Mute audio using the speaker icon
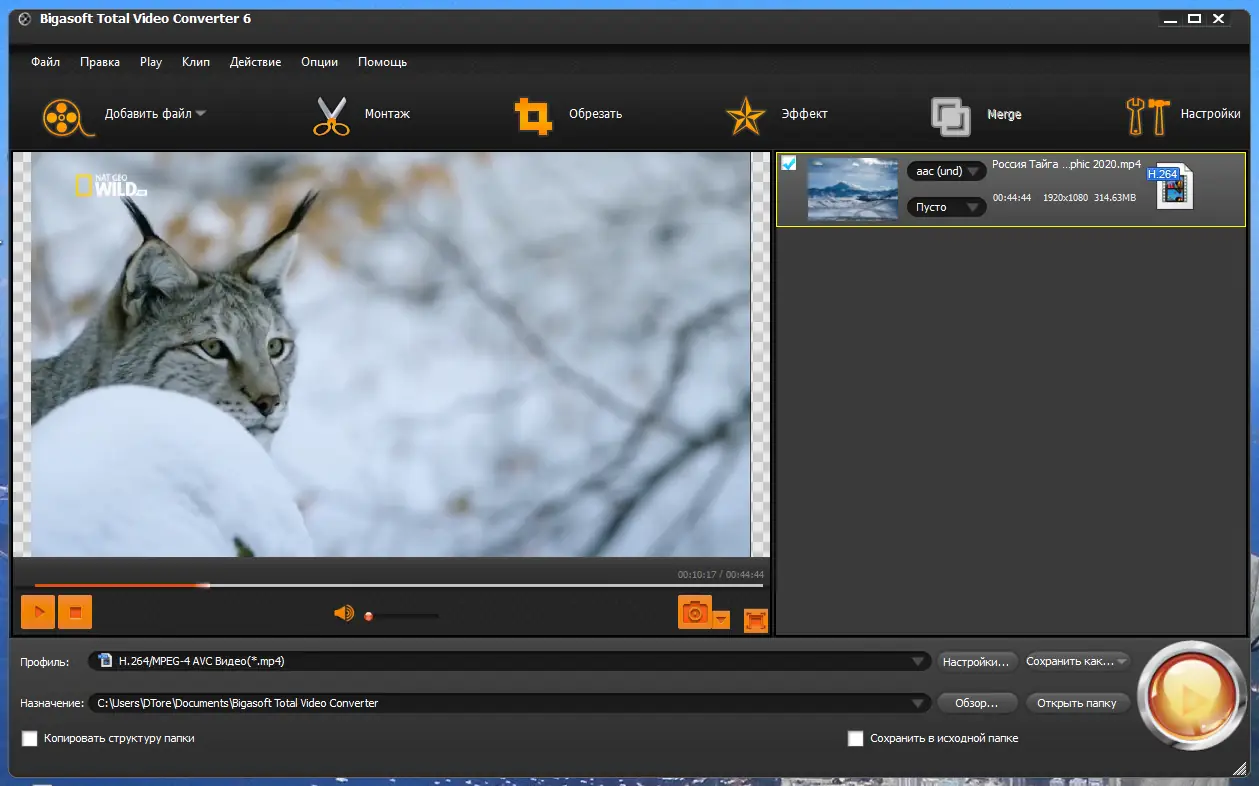The height and width of the screenshot is (786, 1259). (344, 613)
